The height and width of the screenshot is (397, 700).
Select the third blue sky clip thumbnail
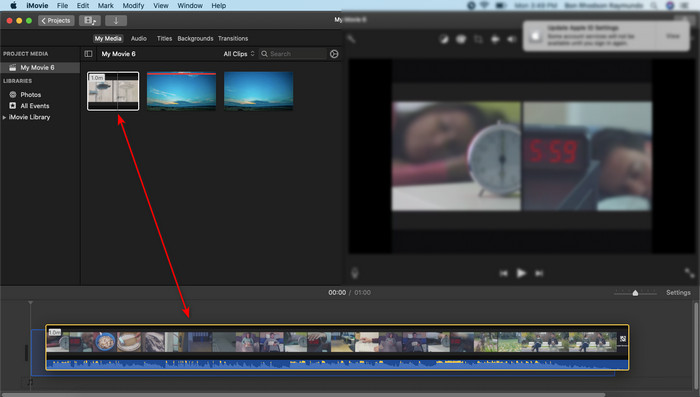[x=258, y=91]
